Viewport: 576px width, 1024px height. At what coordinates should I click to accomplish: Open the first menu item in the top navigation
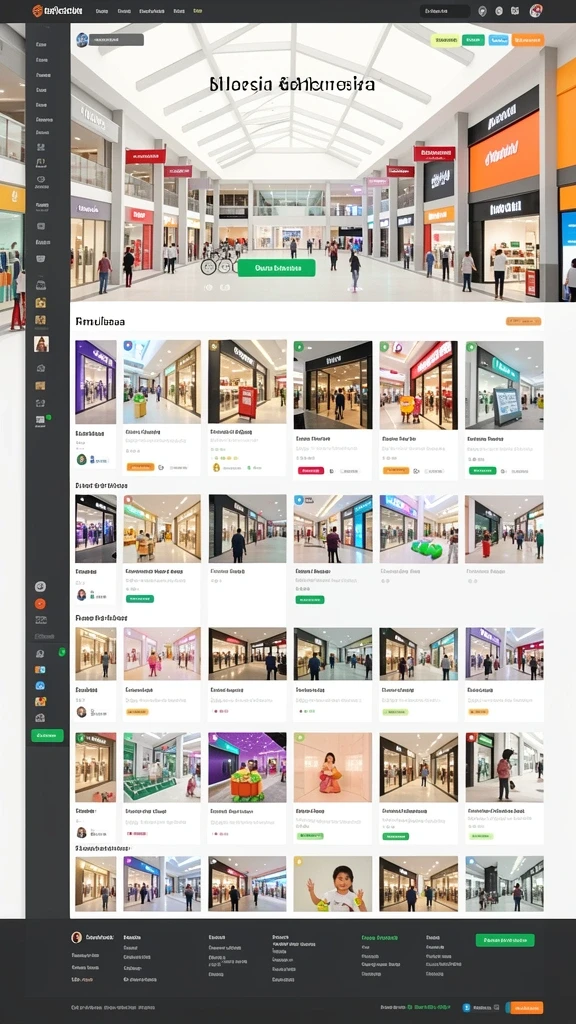click(102, 11)
